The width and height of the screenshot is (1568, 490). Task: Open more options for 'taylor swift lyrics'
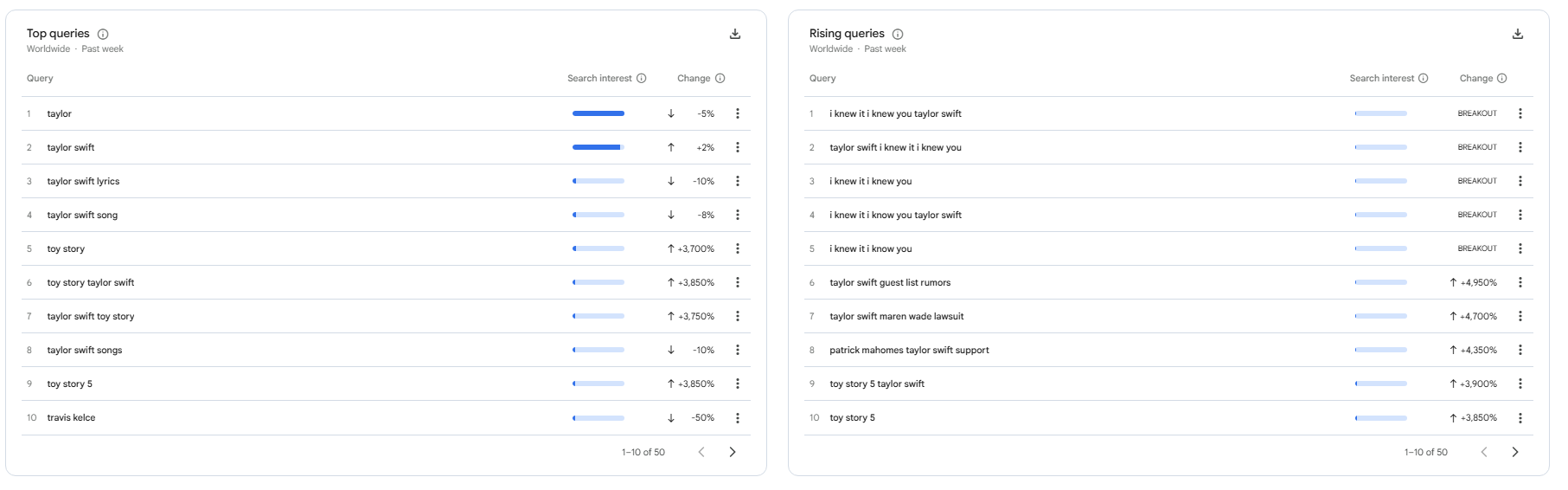click(x=738, y=181)
